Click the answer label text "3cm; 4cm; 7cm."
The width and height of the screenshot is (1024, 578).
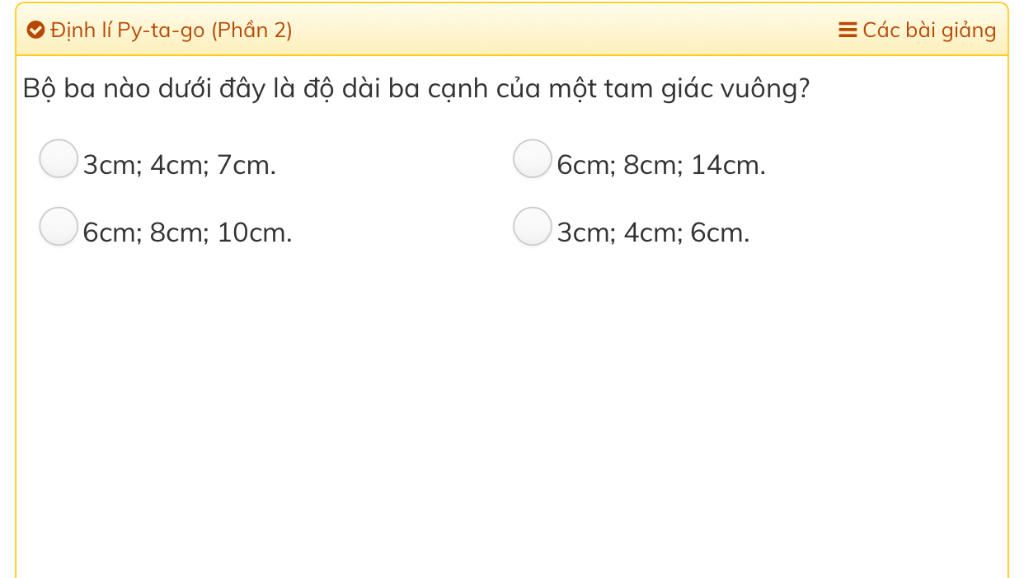pos(179,165)
